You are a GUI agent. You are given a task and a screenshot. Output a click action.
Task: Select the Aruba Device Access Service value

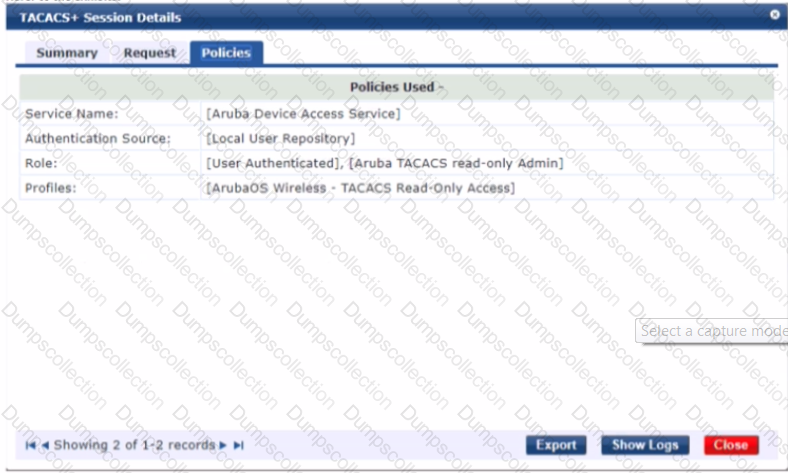(303, 114)
